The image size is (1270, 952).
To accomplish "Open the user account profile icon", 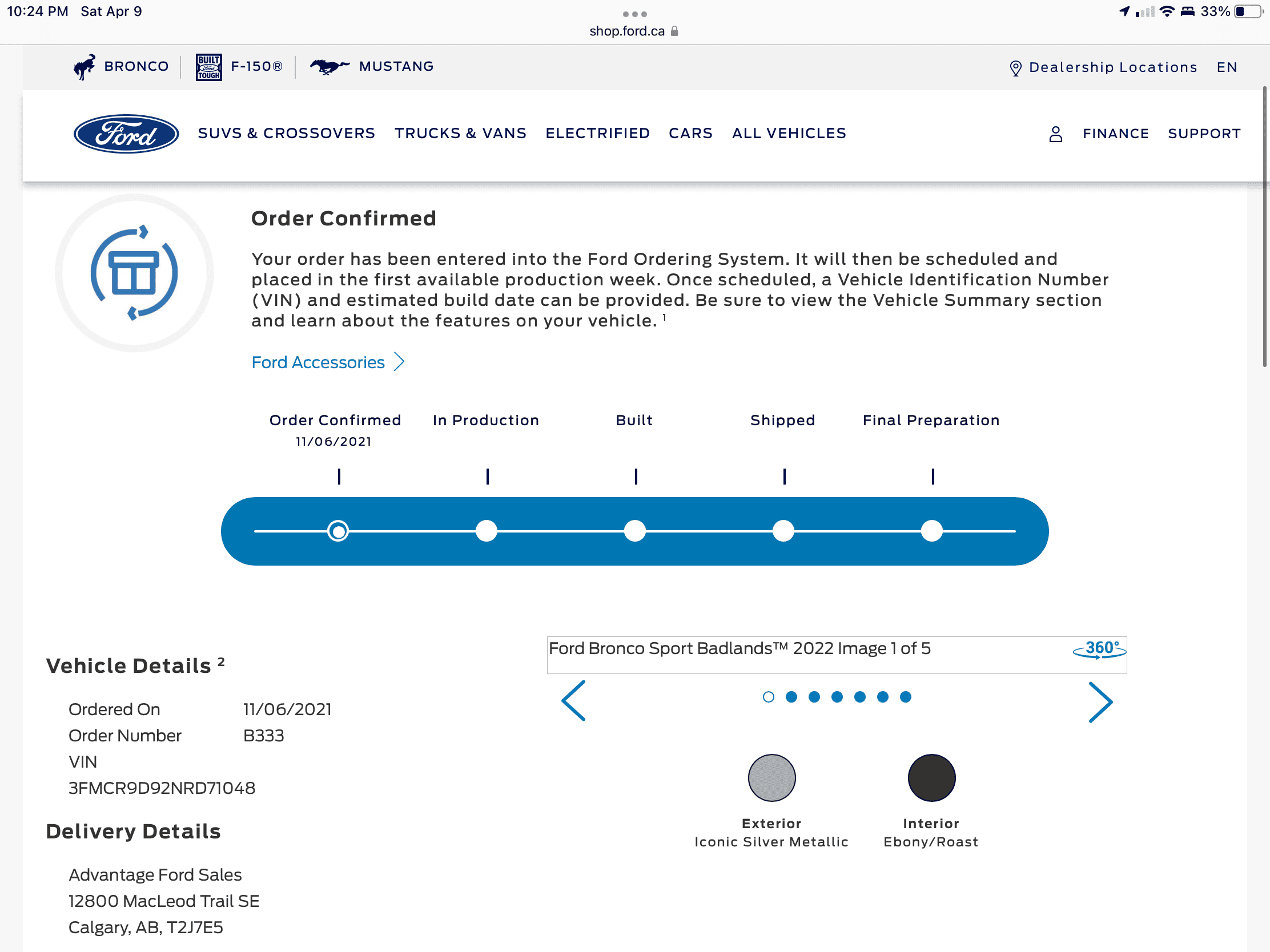I will [1055, 134].
